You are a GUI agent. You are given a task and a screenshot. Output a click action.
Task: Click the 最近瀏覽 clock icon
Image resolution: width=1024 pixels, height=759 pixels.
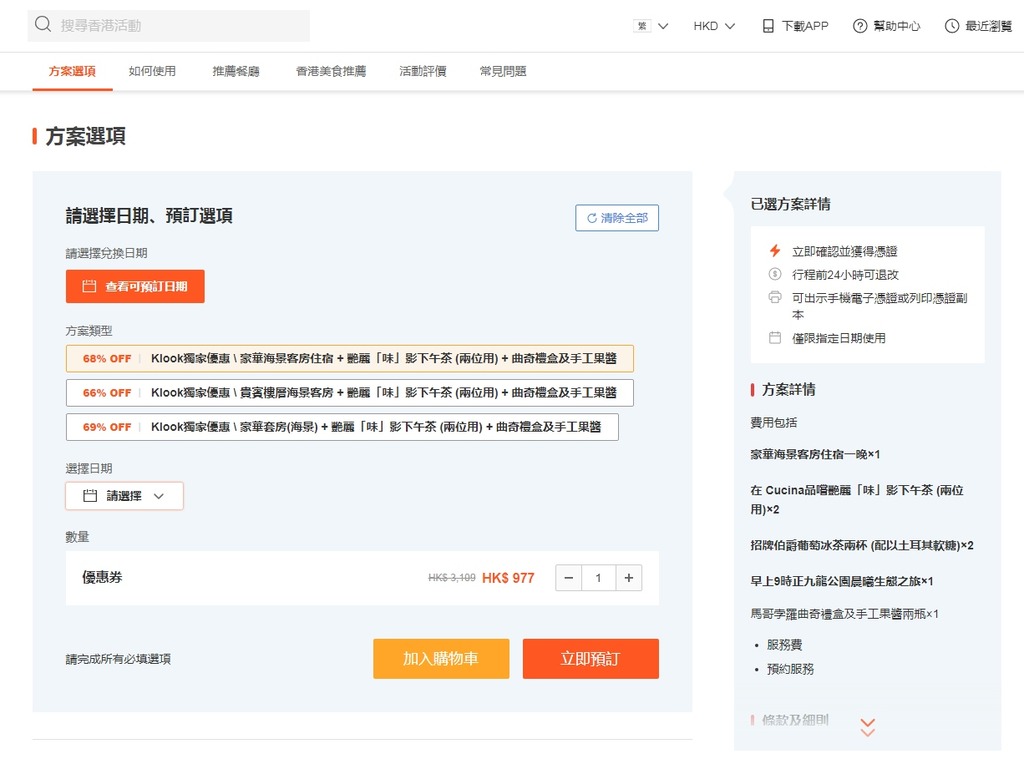(x=951, y=25)
